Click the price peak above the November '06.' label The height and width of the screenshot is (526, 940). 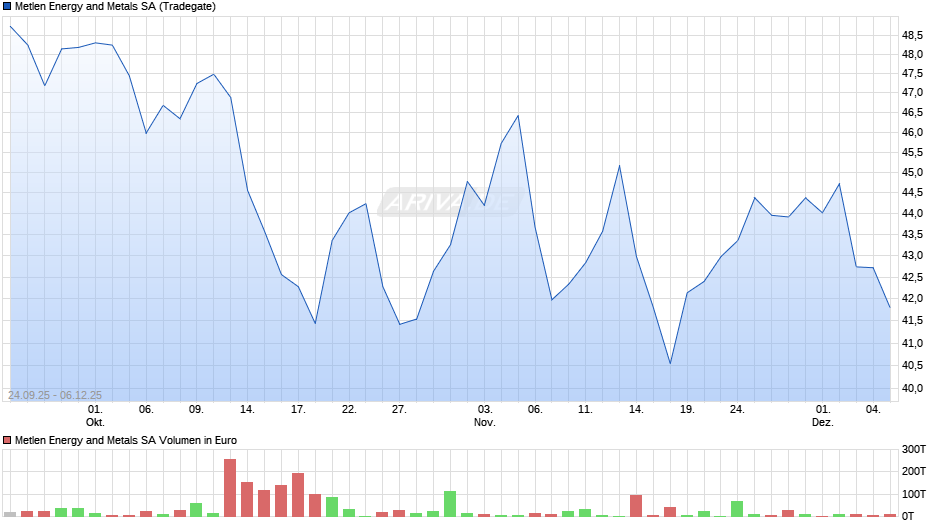click(518, 116)
